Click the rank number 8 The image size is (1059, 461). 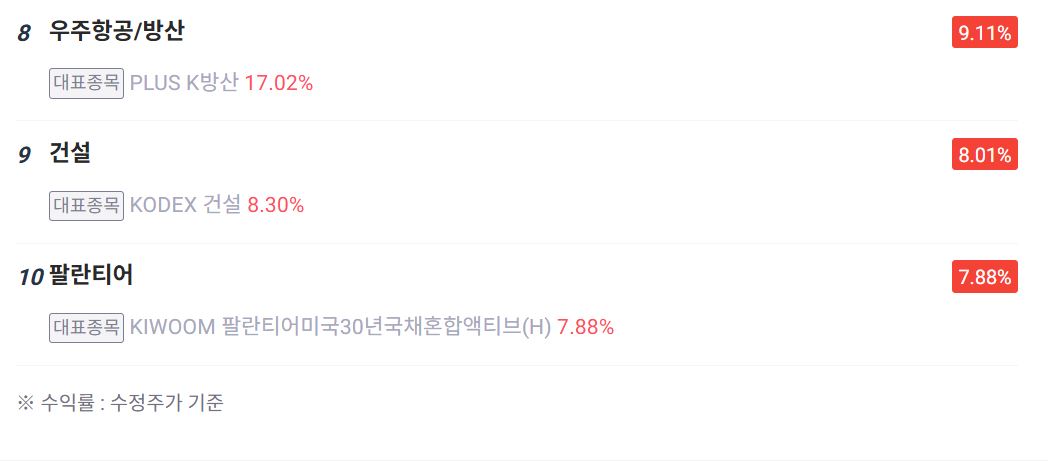click(24, 34)
